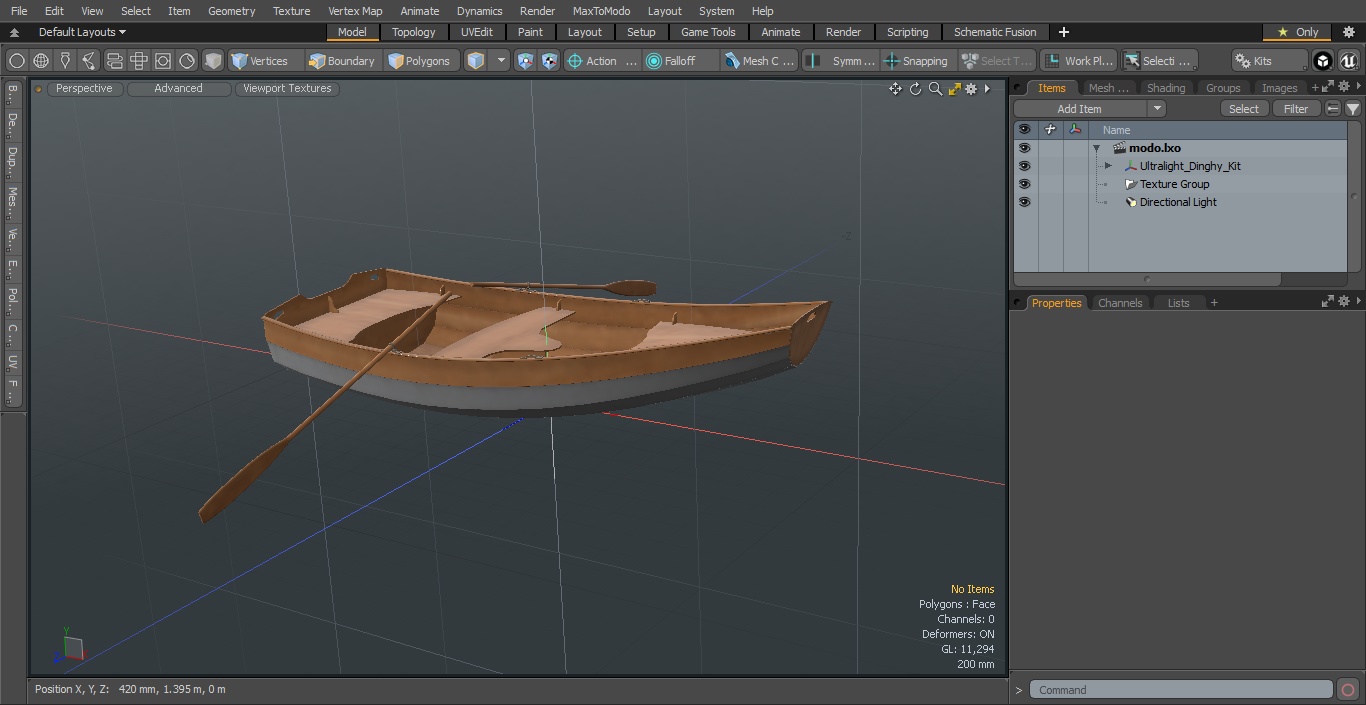Open the Vertex Map menu

coord(355,11)
